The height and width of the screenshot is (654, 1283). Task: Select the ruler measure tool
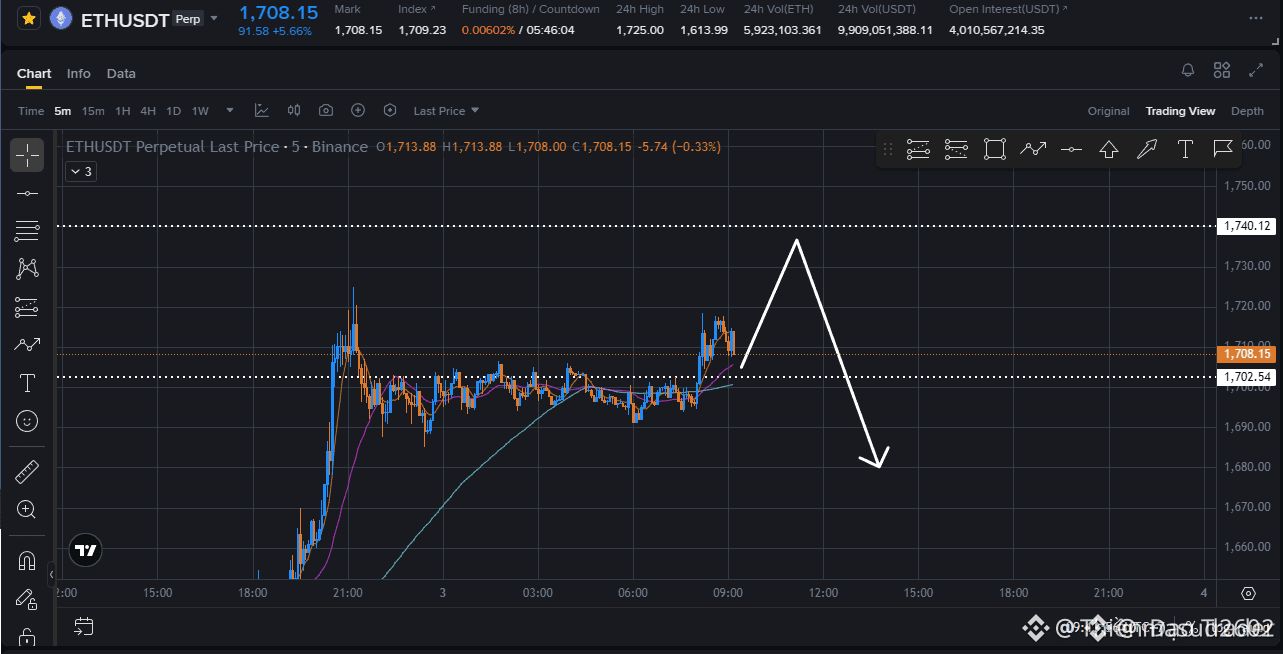27,471
